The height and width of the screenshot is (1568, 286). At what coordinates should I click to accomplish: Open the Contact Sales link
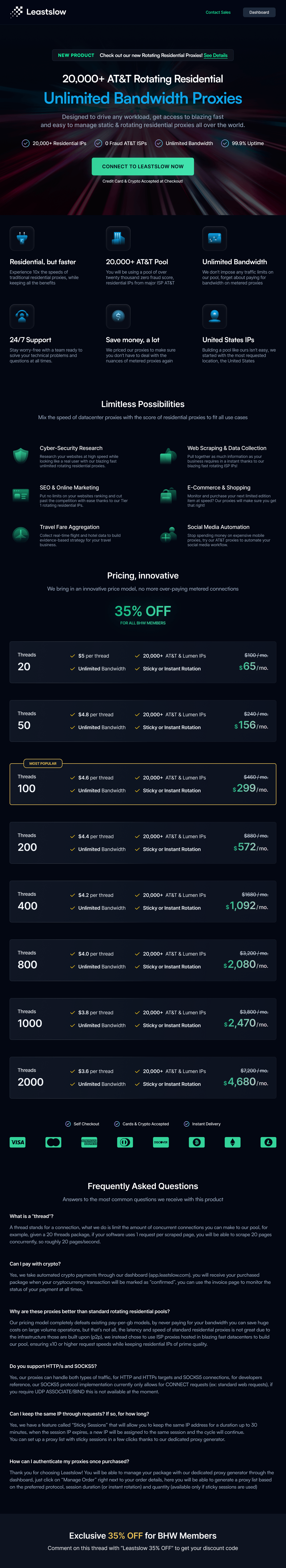218,12
